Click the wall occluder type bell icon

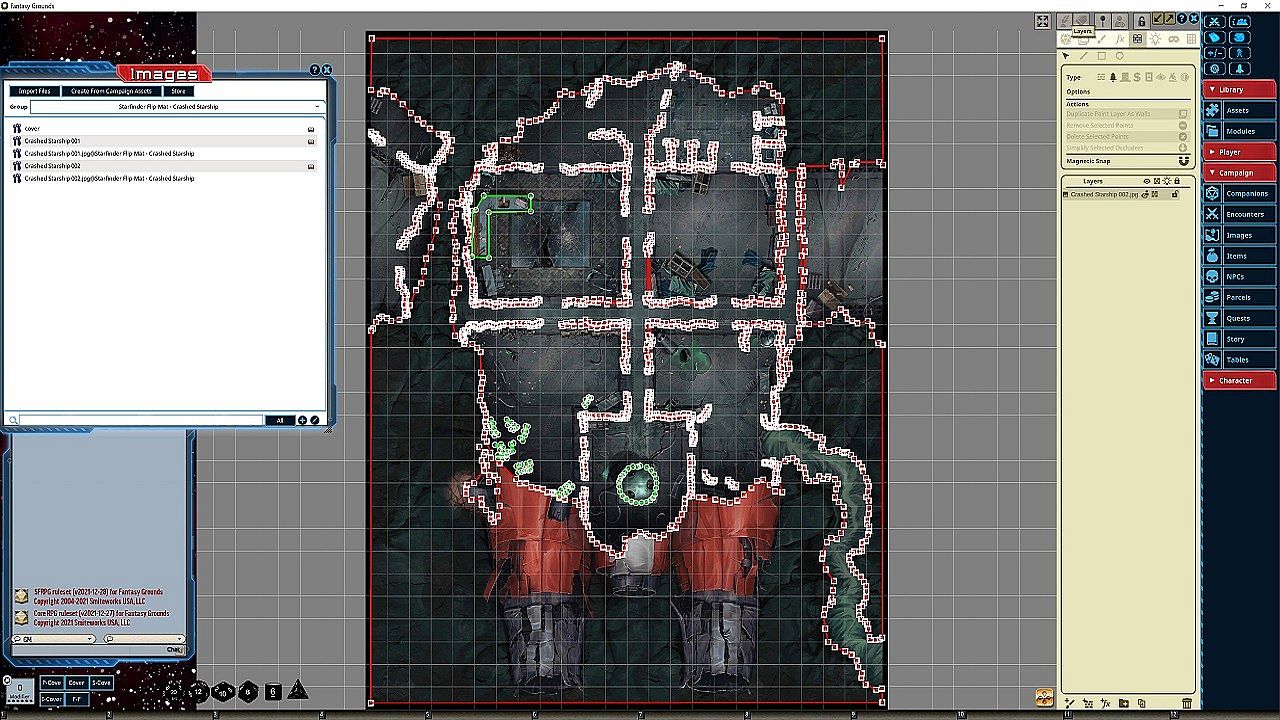pos(1113,77)
